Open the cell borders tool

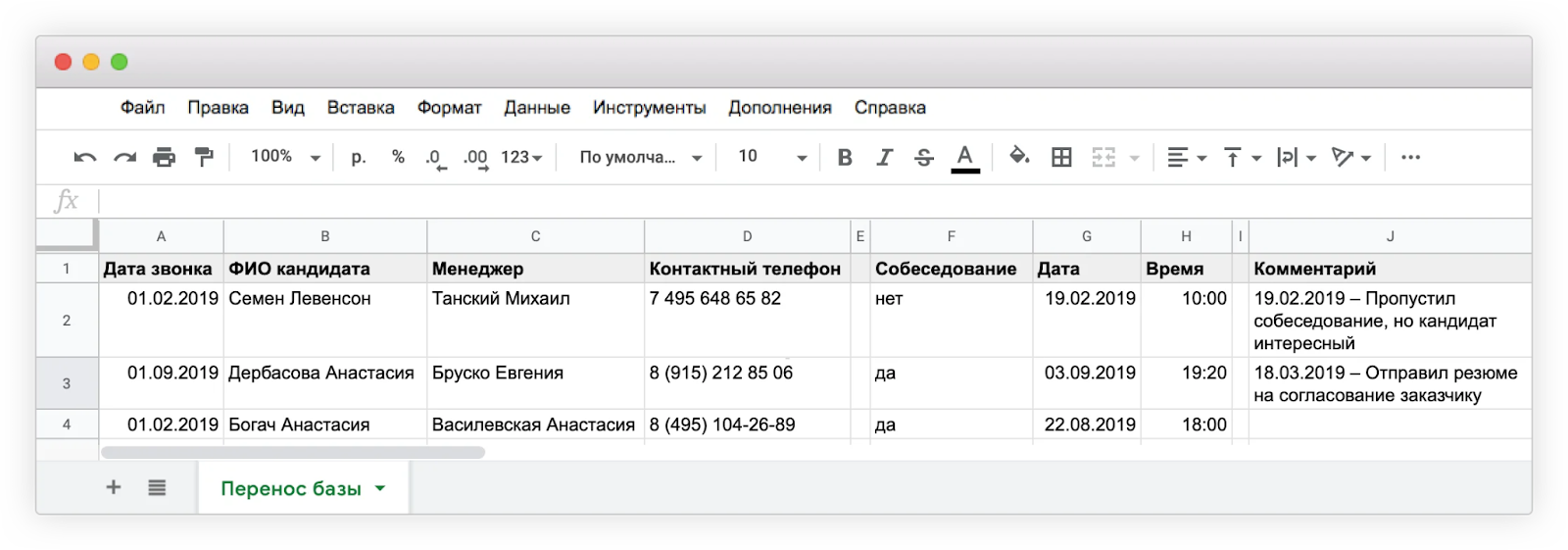click(1061, 157)
